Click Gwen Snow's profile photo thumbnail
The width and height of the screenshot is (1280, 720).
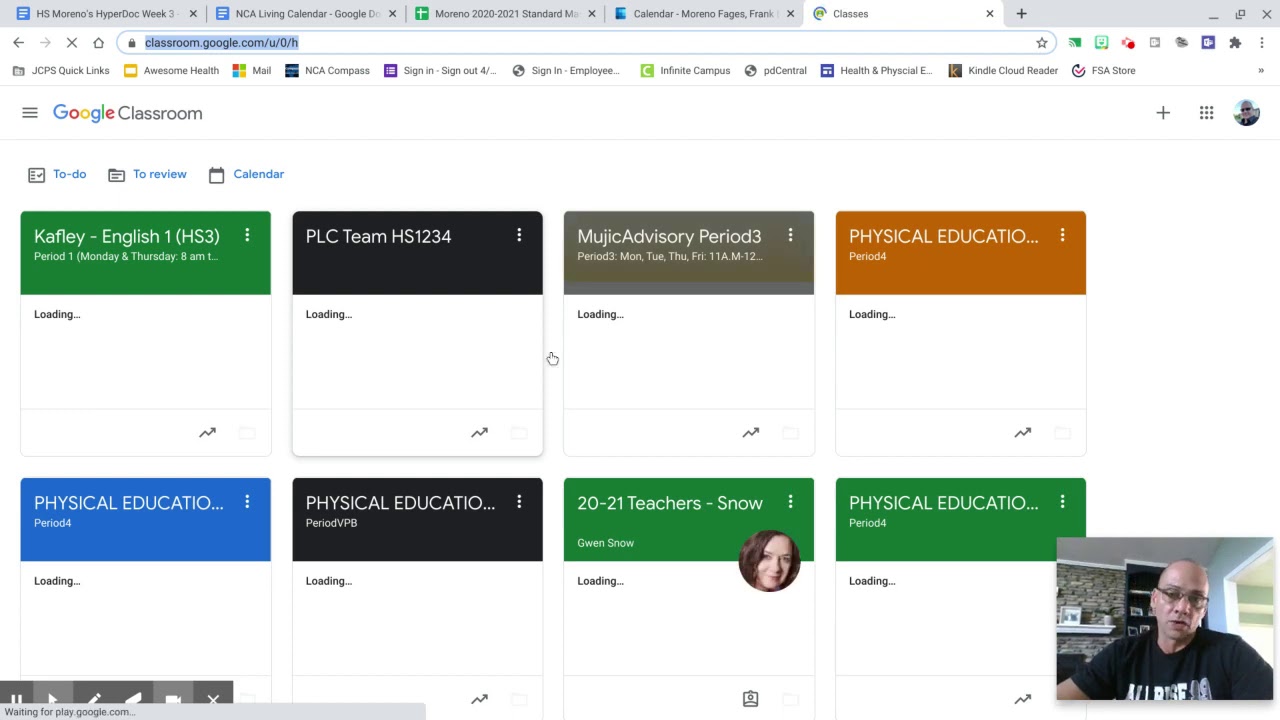tap(769, 561)
